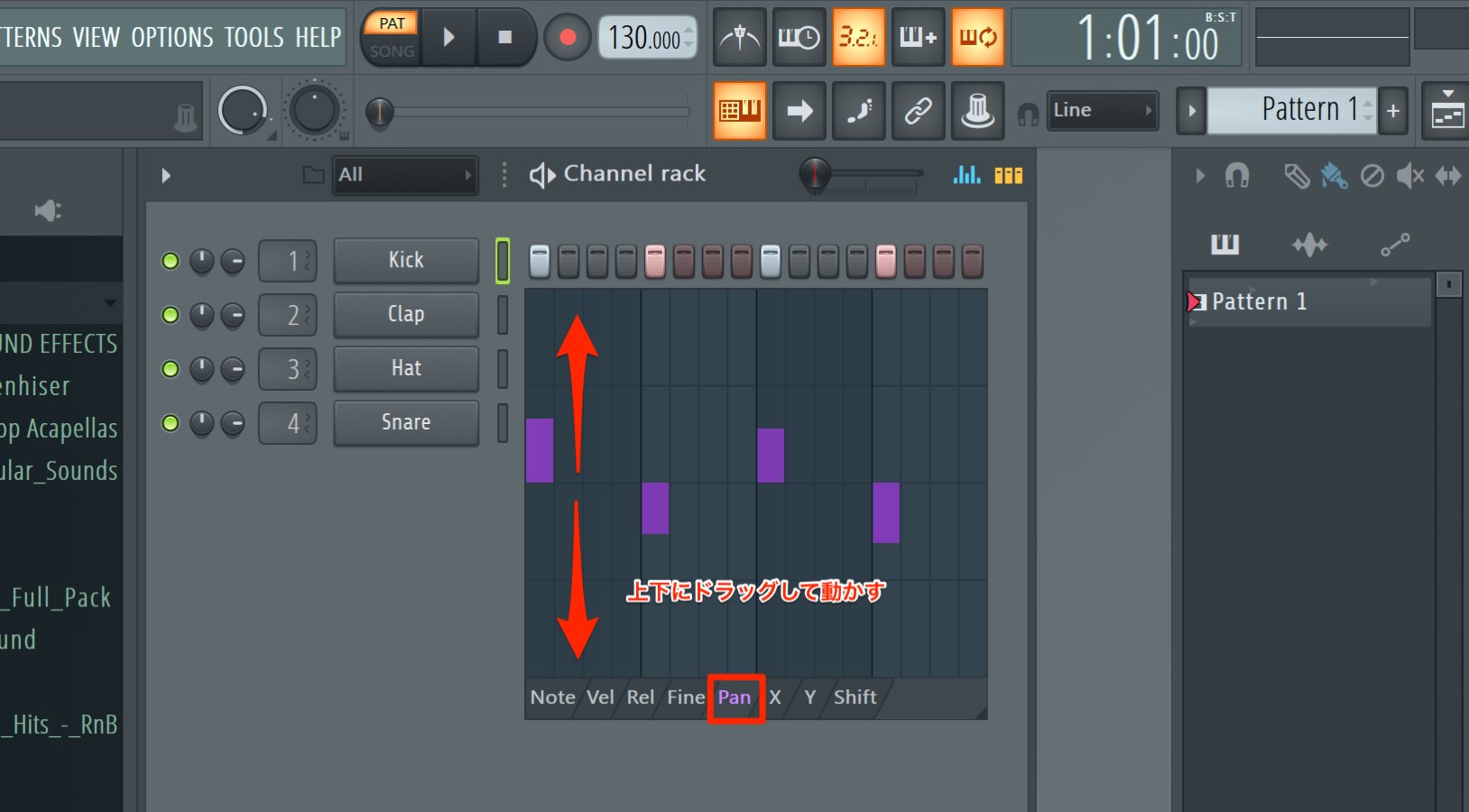Click the metronome icon
This screenshot has width=1469, height=812.
740,37
